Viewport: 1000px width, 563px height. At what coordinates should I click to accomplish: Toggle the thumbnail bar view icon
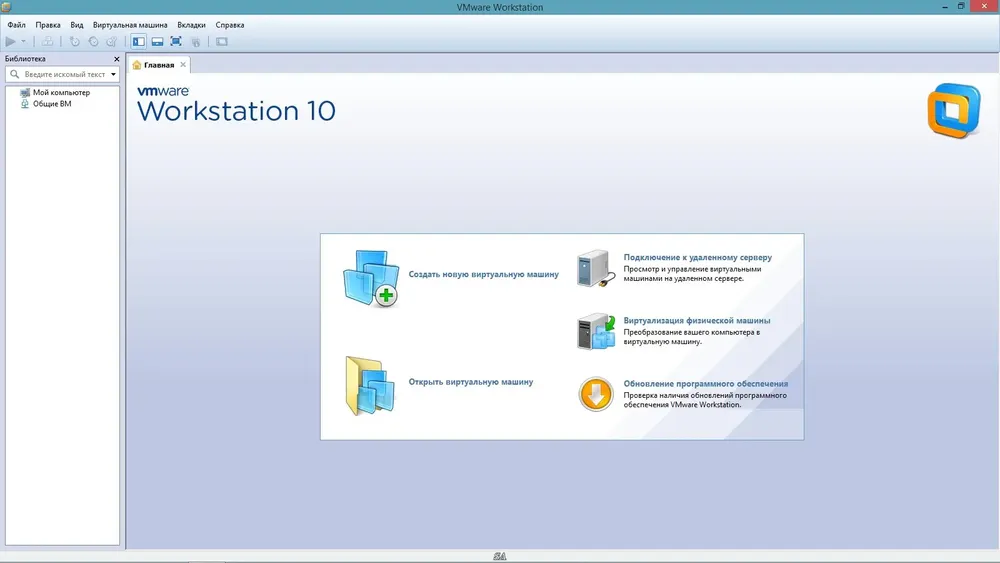click(158, 41)
